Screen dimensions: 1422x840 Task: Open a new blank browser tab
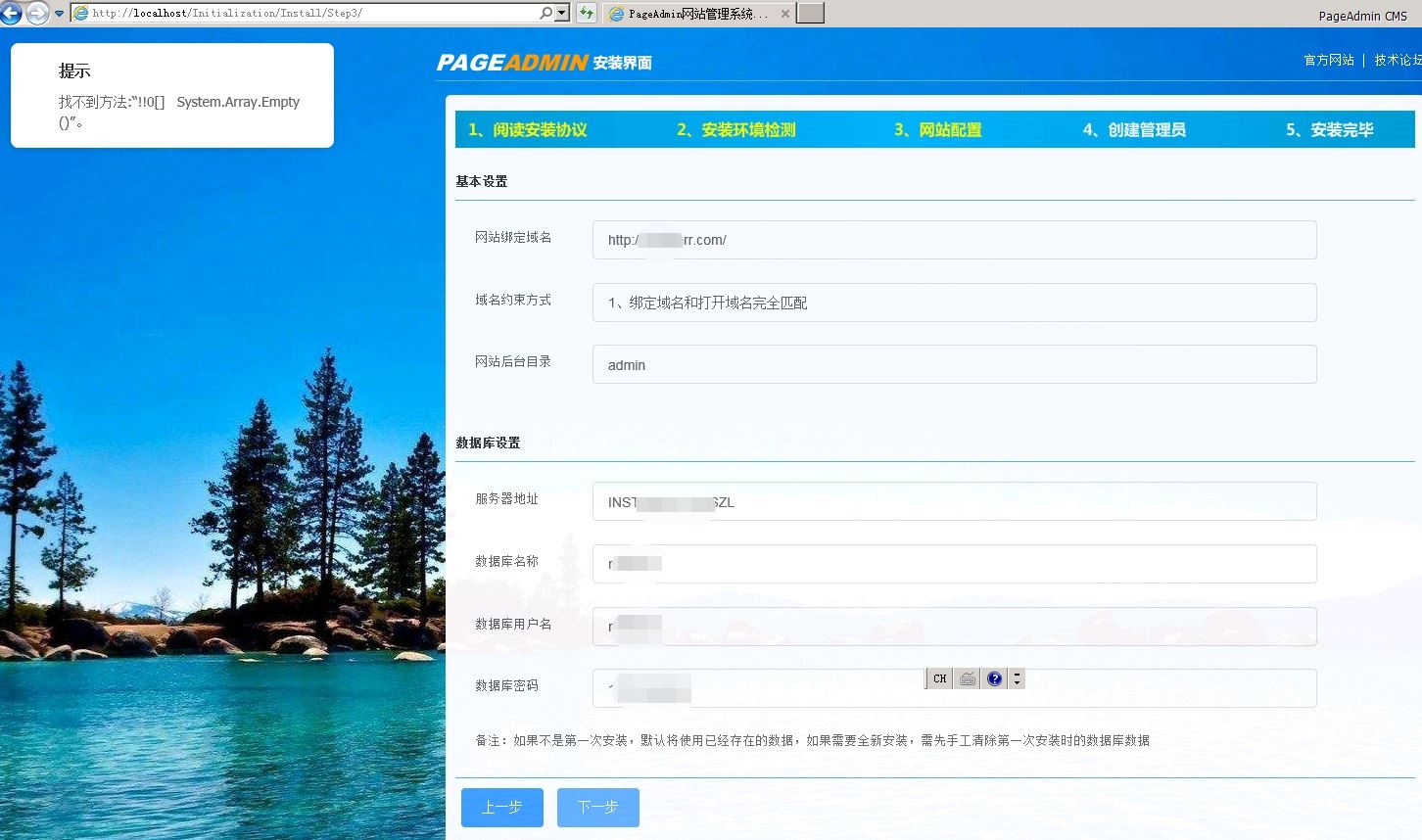(810, 13)
